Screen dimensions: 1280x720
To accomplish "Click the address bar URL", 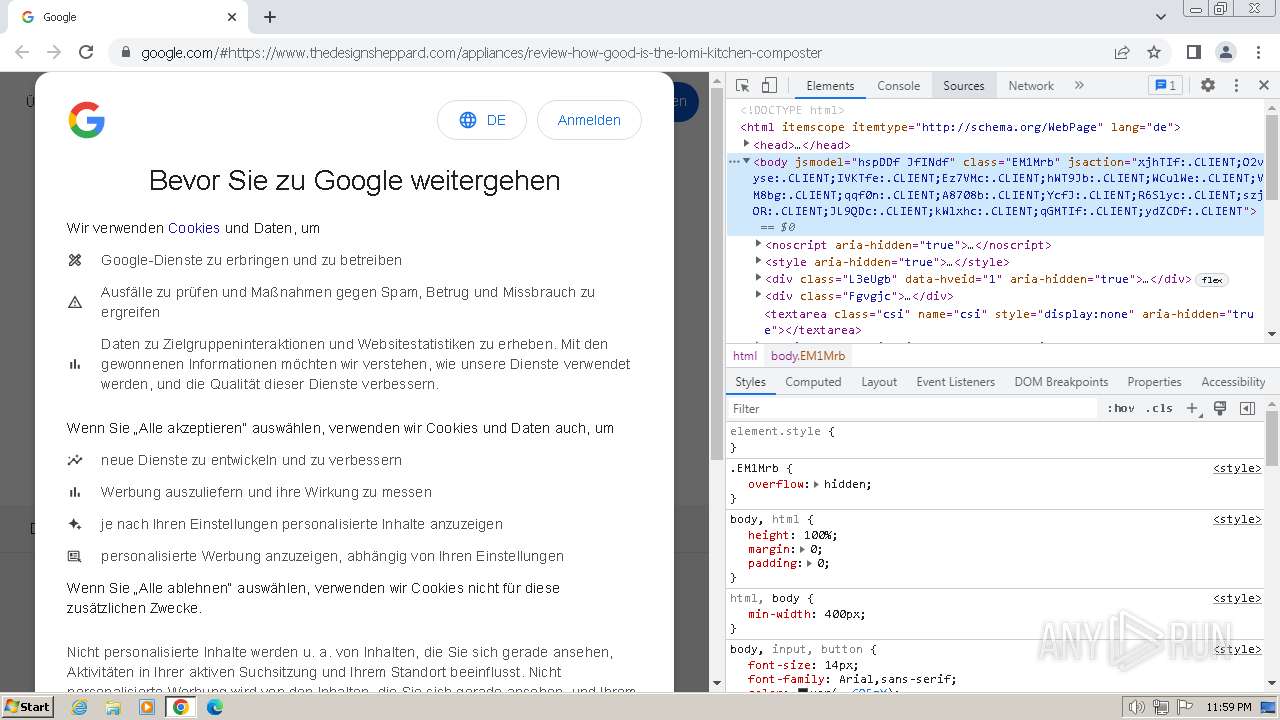I will click(481, 53).
